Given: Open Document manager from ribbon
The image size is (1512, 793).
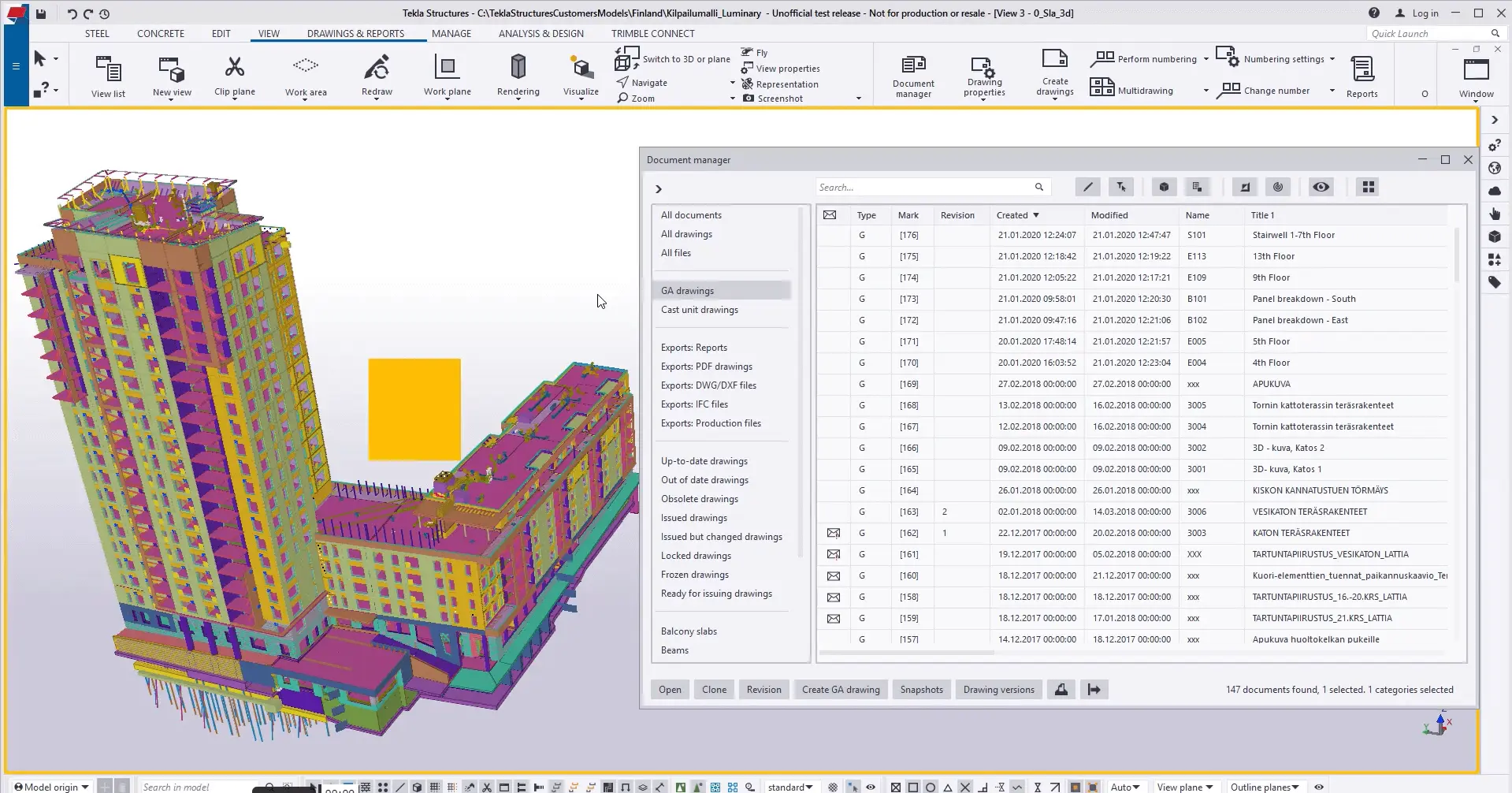Looking at the screenshot, I should pyautogui.click(x=913, y=76).
